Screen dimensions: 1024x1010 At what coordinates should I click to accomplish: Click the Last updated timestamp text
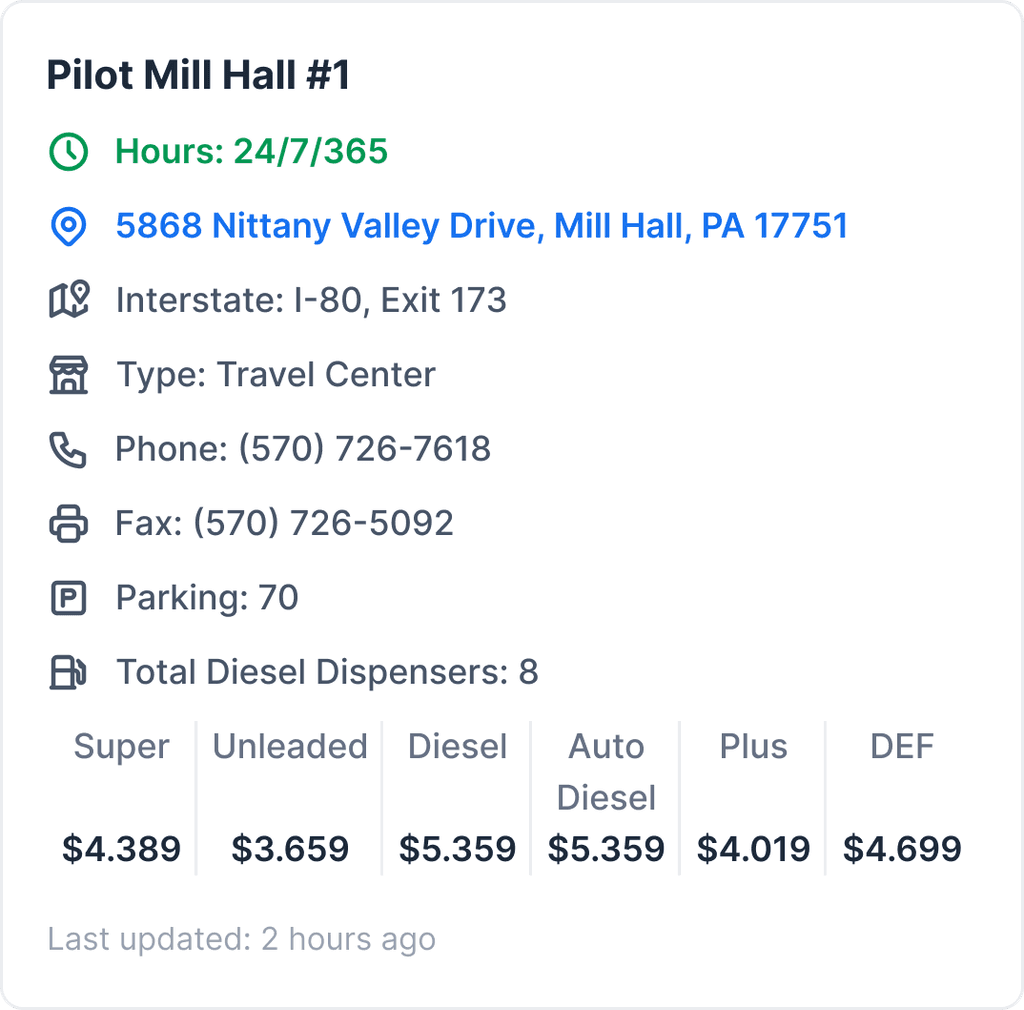[240, 938]
